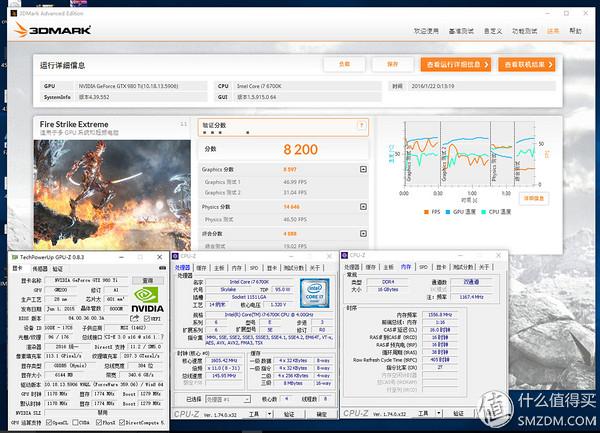Expand the Graphics score section

pos(364,169)
